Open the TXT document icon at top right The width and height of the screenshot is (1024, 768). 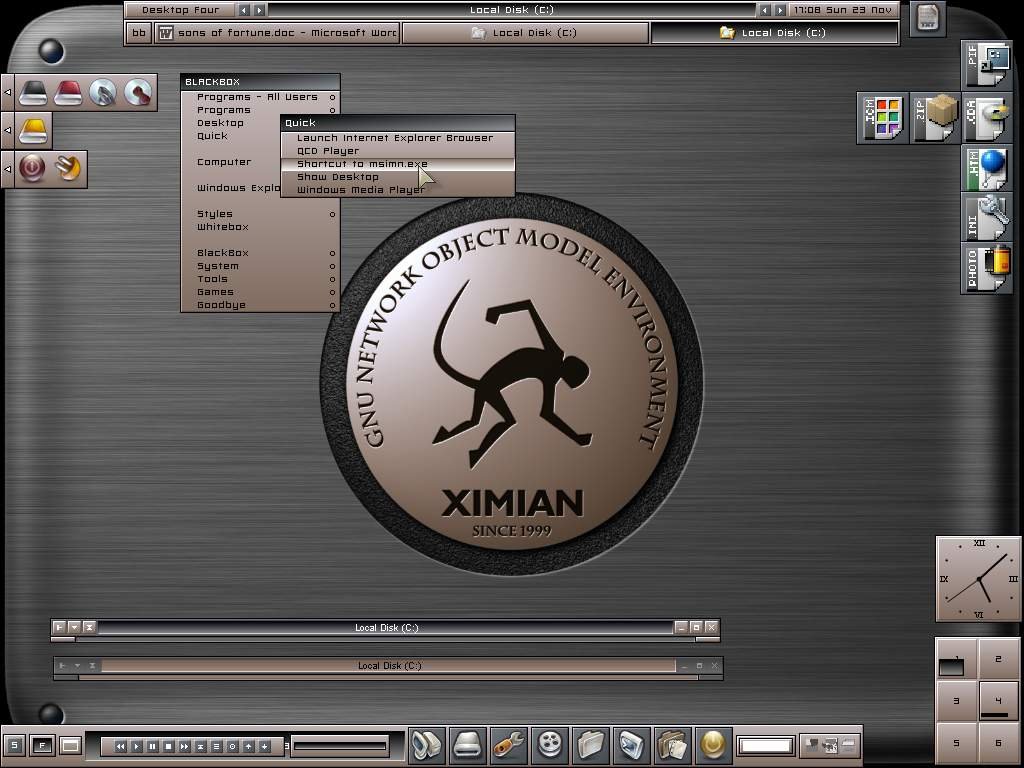click(x=927, y=18)
